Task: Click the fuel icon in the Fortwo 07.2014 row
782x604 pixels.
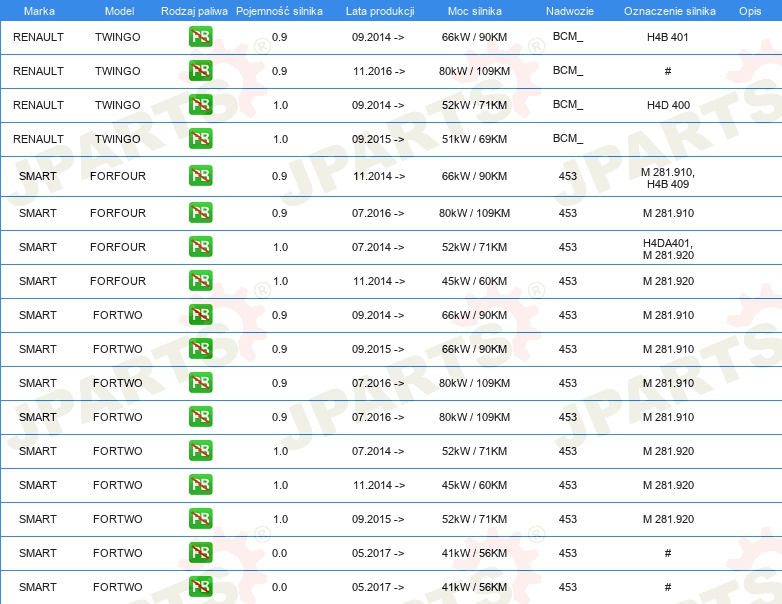Action: 200,451
